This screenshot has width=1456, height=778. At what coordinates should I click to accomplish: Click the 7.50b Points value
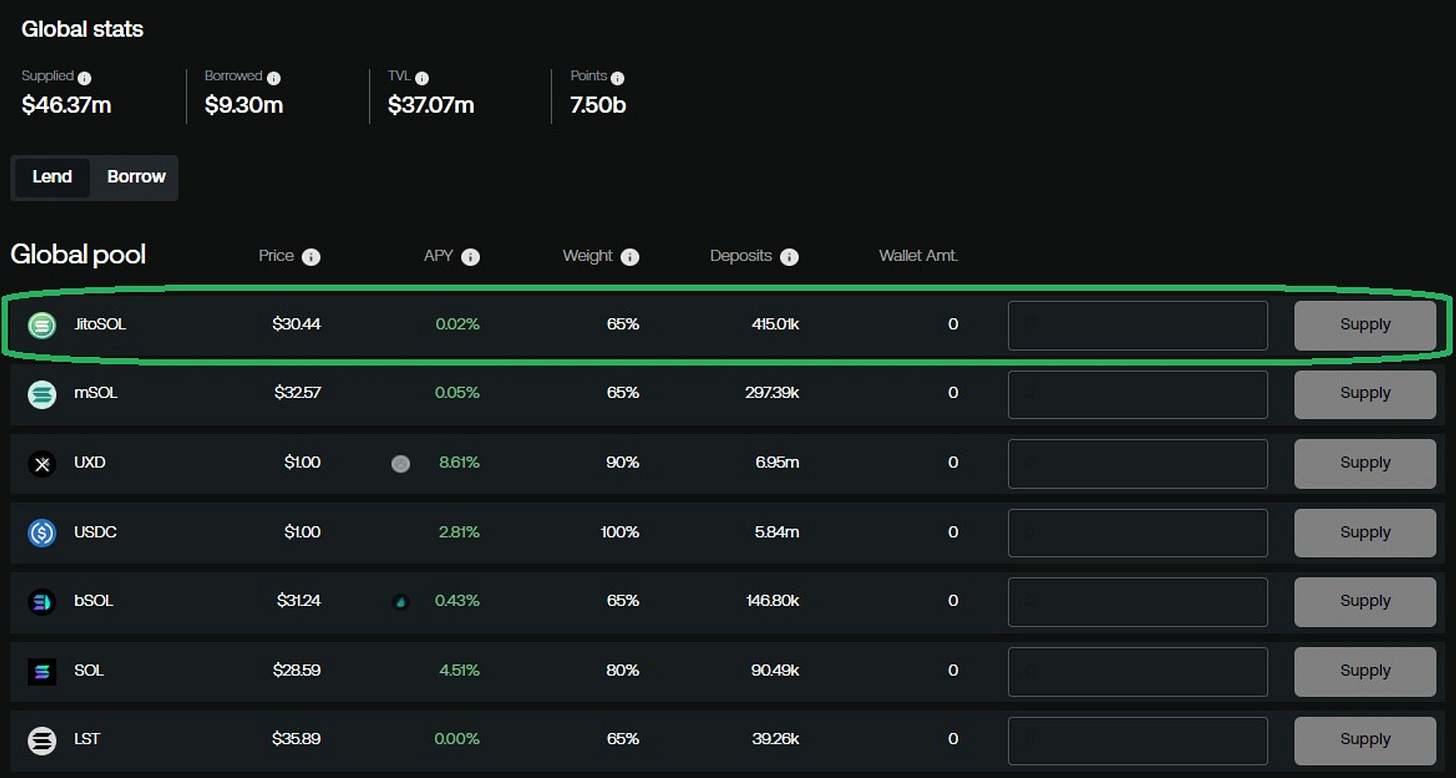[x=598, y=105]
